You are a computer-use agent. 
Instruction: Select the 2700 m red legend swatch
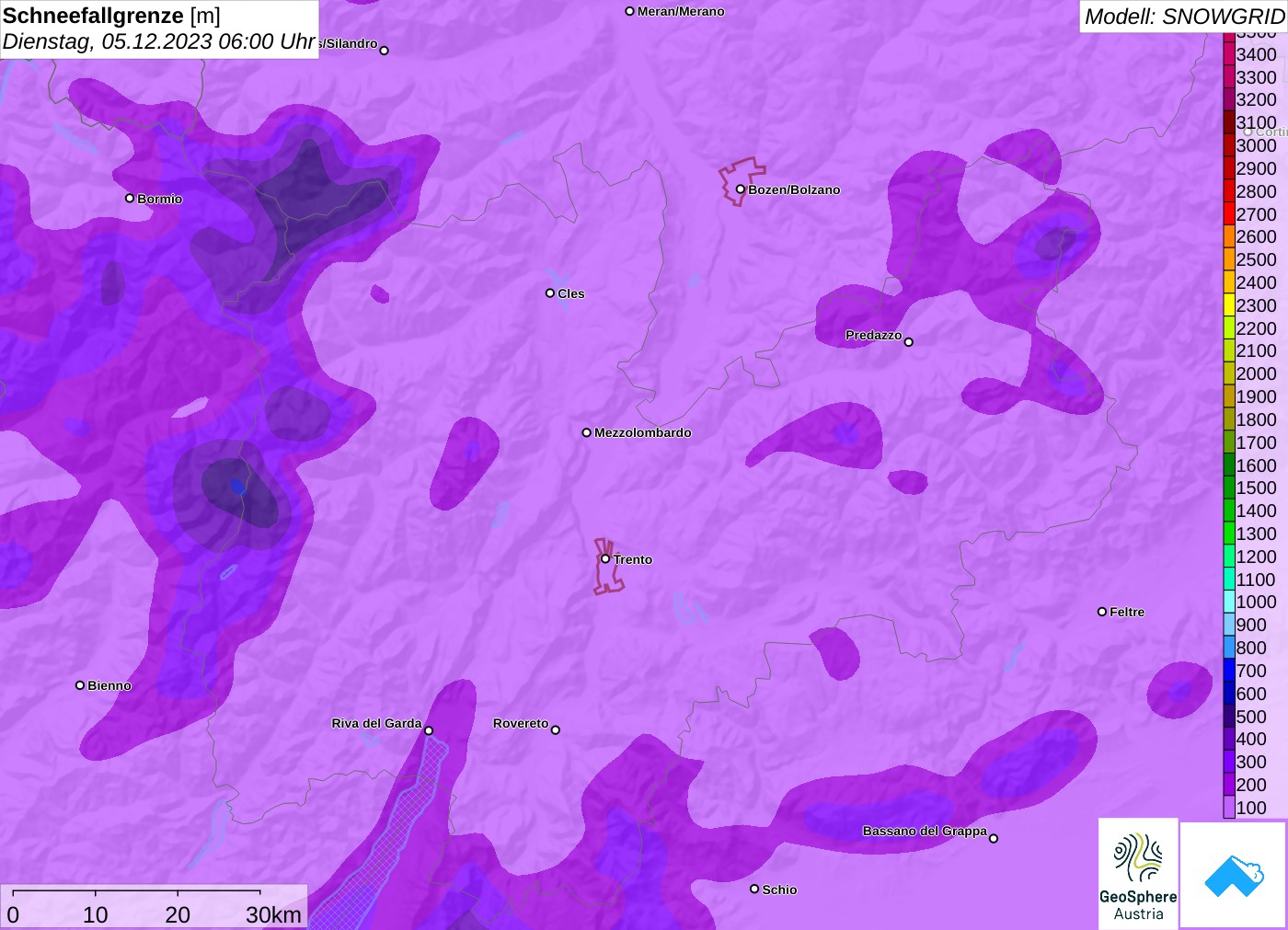point(1229,214)
